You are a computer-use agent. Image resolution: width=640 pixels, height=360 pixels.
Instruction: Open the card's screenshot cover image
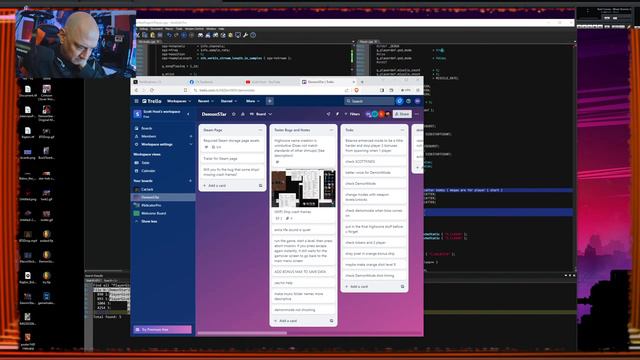pyautogui.click(x=303, y=189)
